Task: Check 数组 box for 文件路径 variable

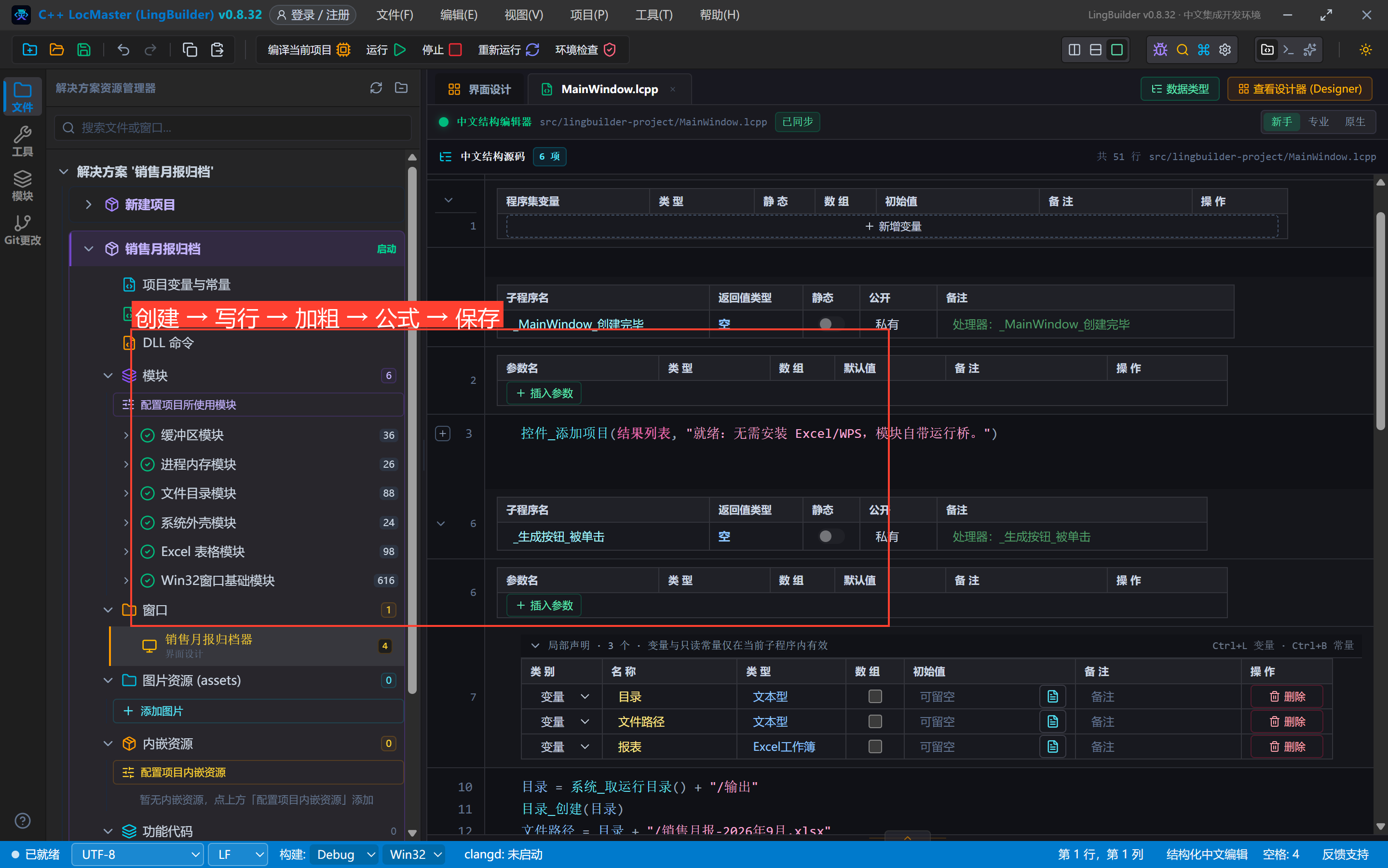Action: pyautogui.click(x=875, y=721)
